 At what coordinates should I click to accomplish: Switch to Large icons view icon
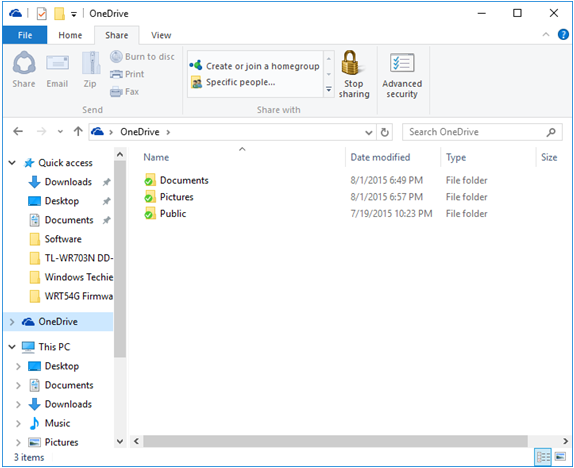(x=560, y=457)
